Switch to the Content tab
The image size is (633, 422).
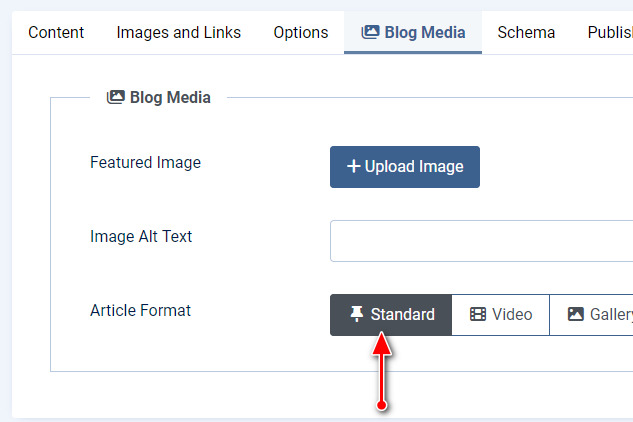coord(56,33)
